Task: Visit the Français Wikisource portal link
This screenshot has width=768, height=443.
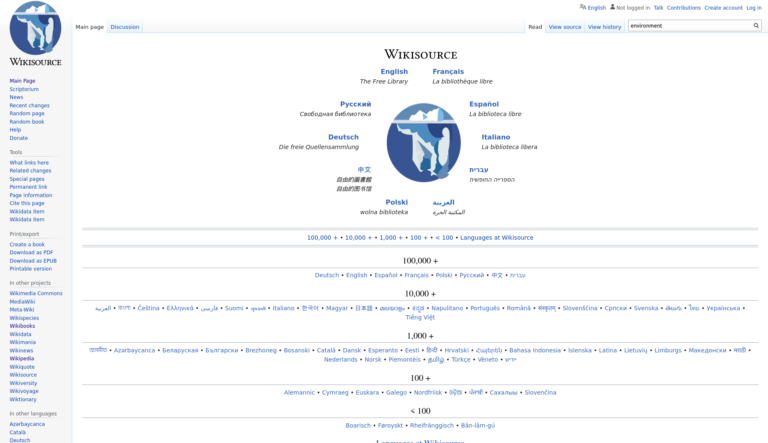Action: coord(448,72)
